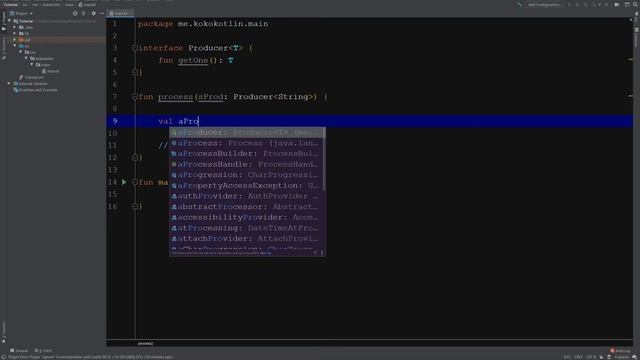Choose aProcess: Process completion suggestion
This screenshot has width=640, height=360.
[247, 143]
